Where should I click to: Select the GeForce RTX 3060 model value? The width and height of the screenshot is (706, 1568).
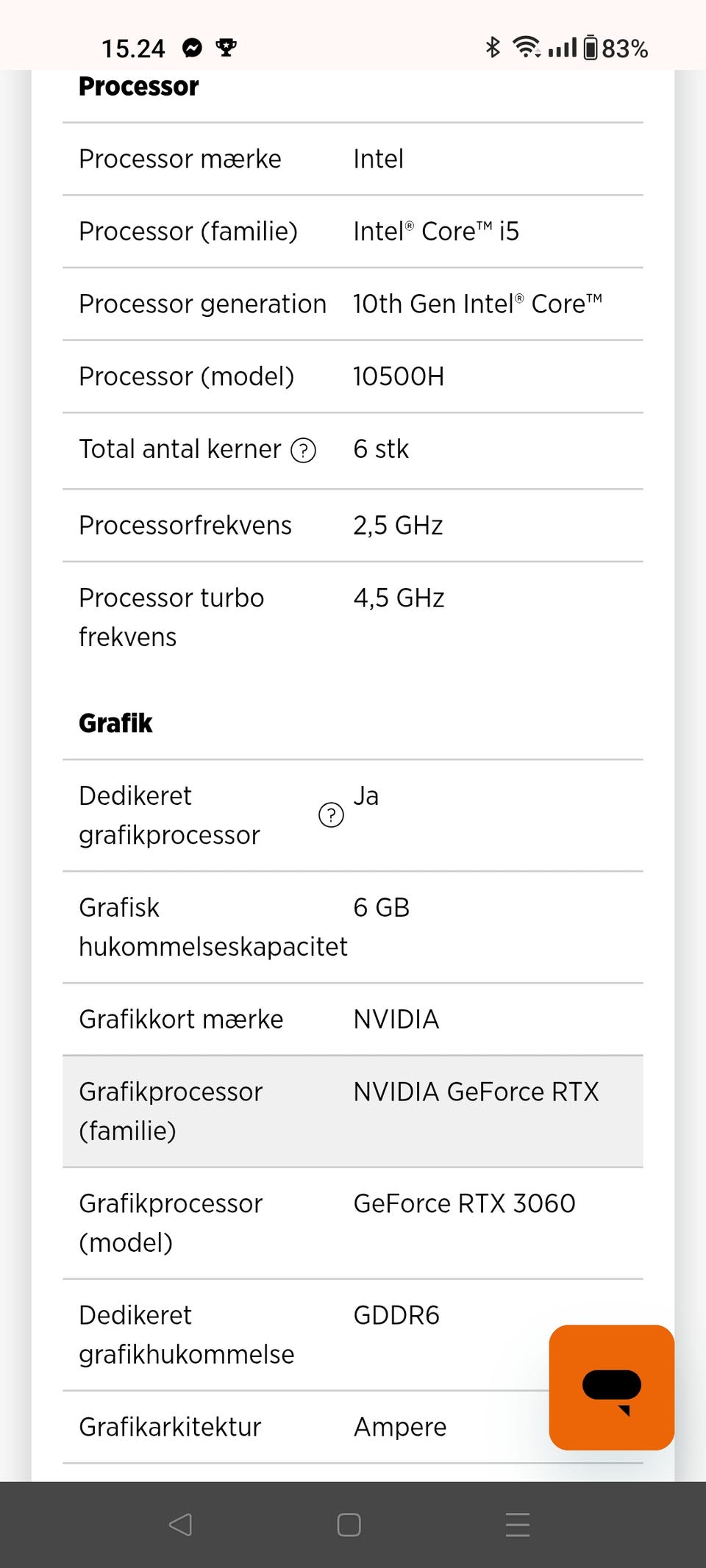[x=464, y=1203]
